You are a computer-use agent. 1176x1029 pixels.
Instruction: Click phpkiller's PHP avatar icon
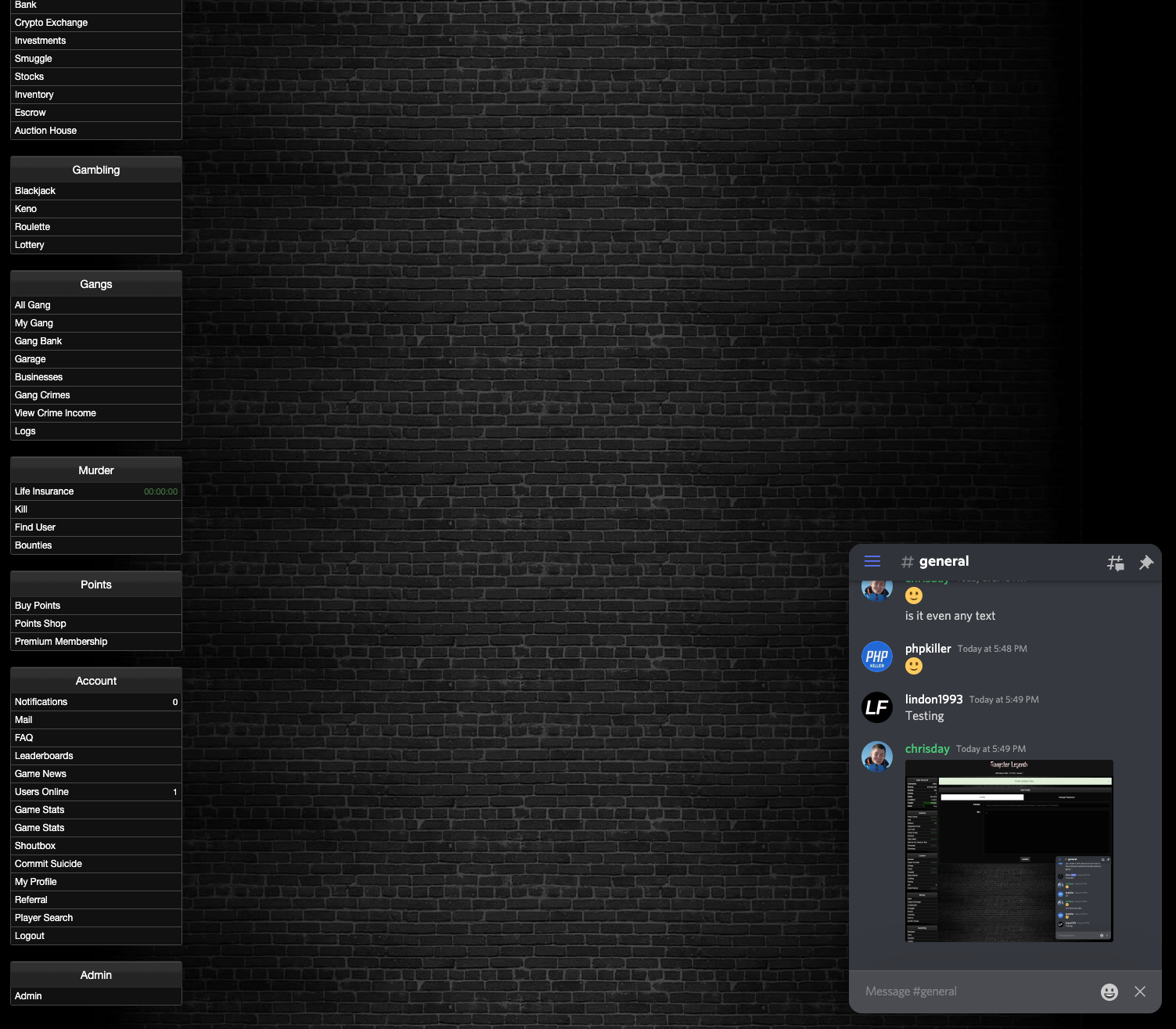tap(877, 656)
